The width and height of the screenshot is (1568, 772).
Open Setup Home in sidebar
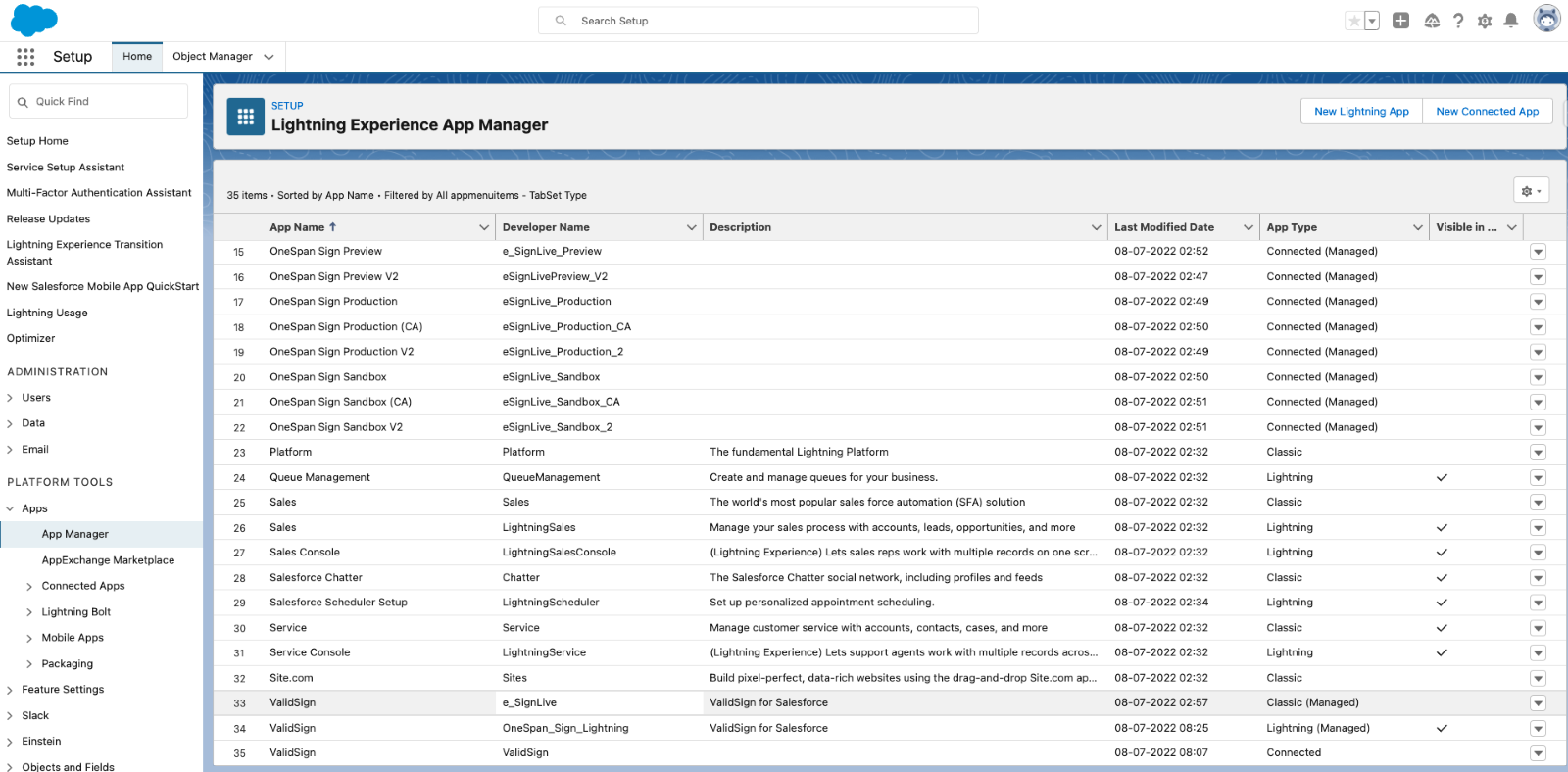37,141
